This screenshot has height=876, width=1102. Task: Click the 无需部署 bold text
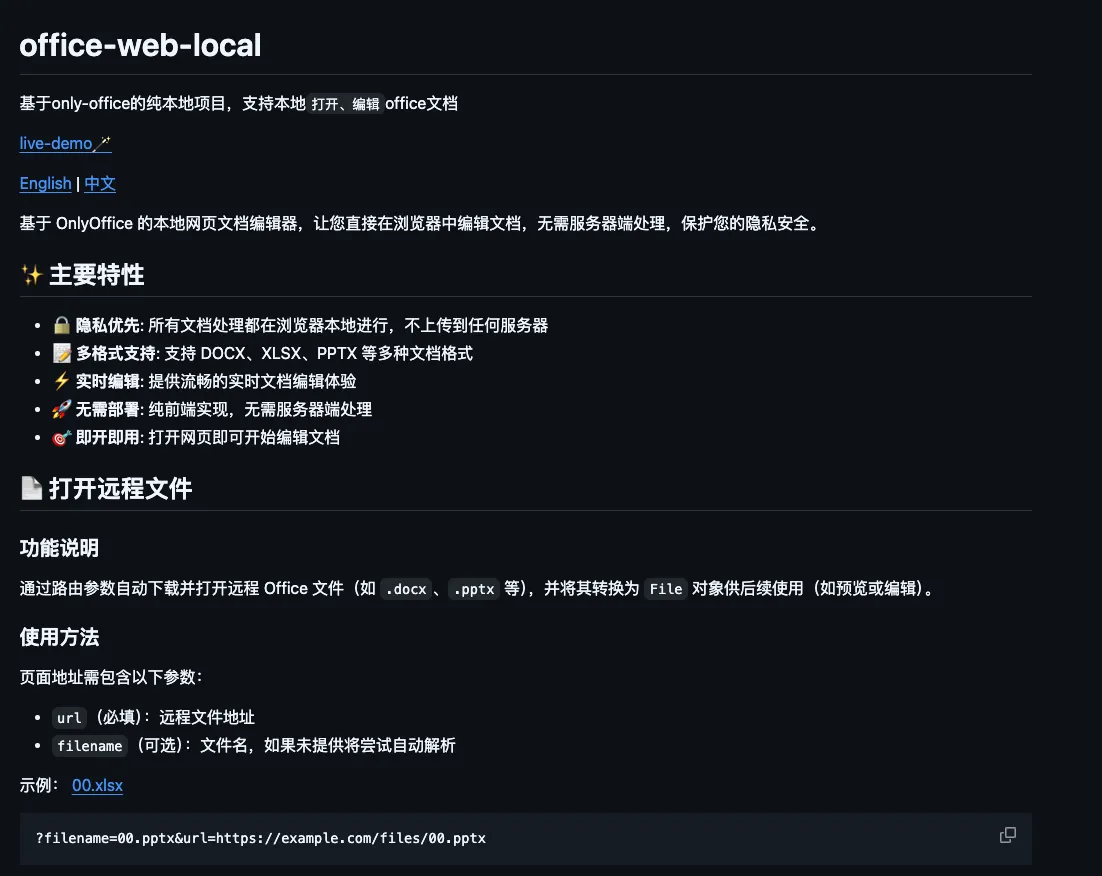[x=108, y=410]
